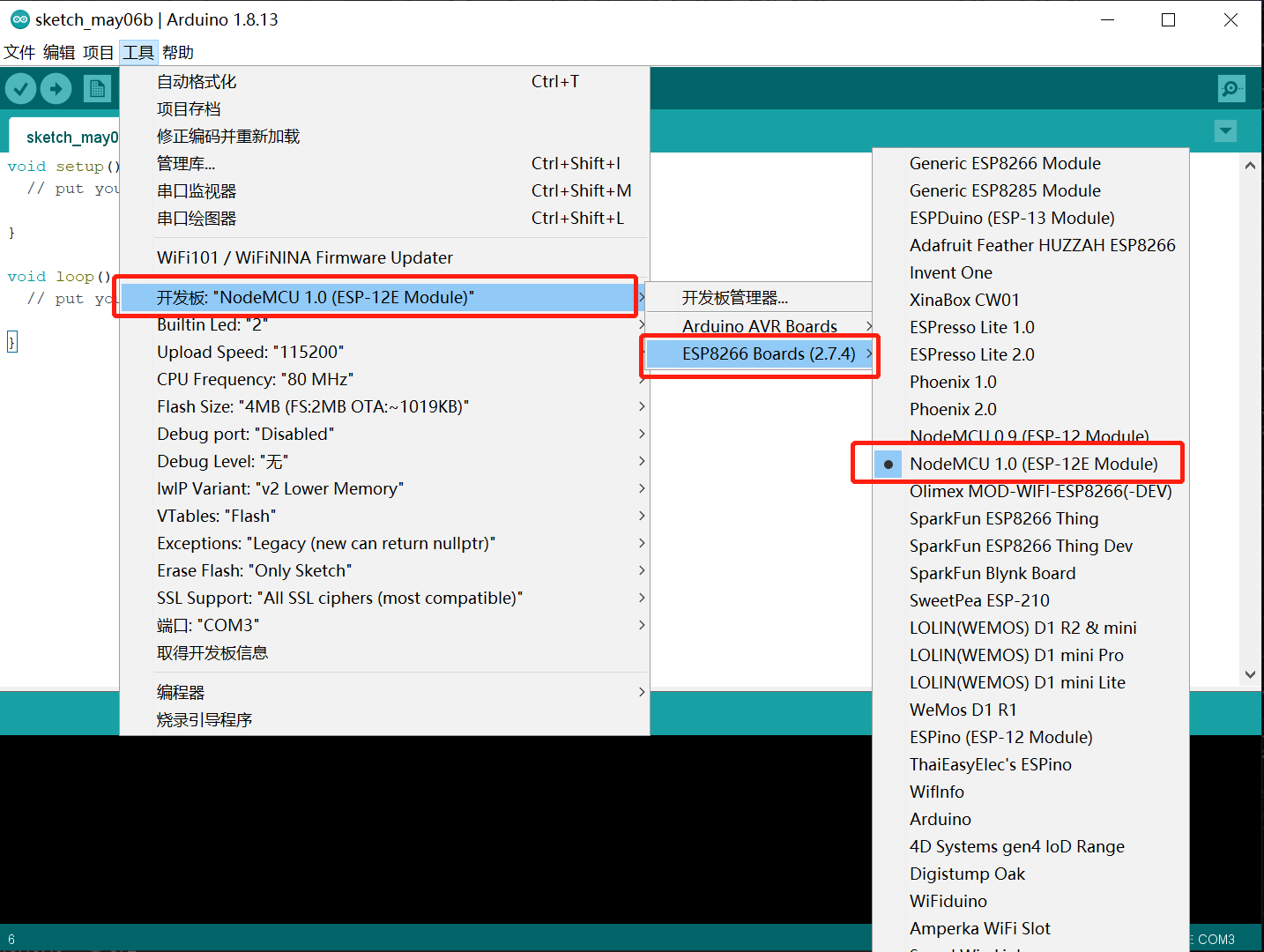
Task: Click the editor scrollbar down arrow
Action: pos(1250,674)
